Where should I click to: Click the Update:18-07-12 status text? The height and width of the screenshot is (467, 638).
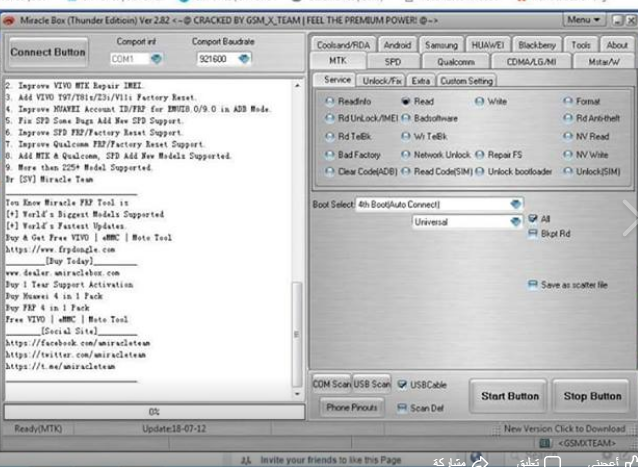174,428
